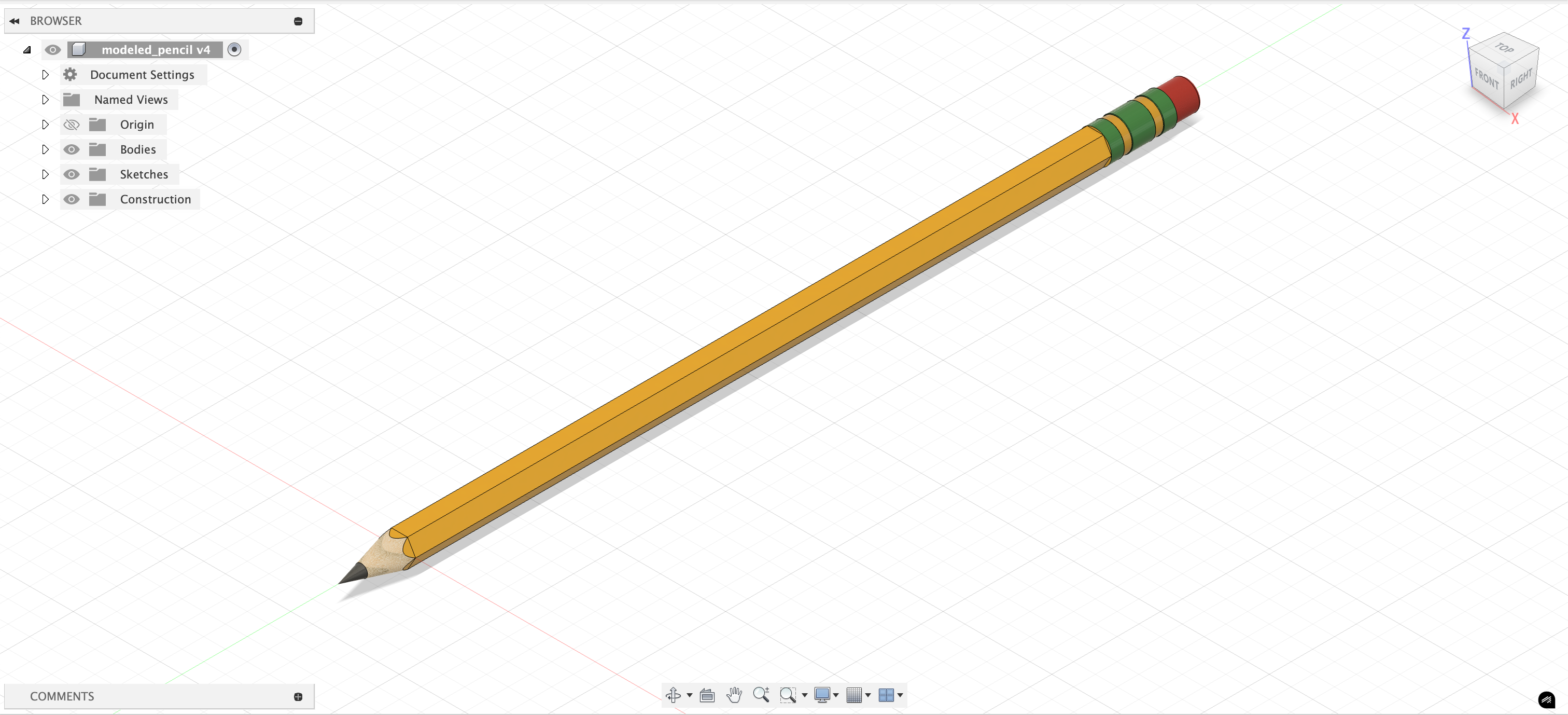
Task: Click the Viewports layout icon
Action: (x=886, y=695)
